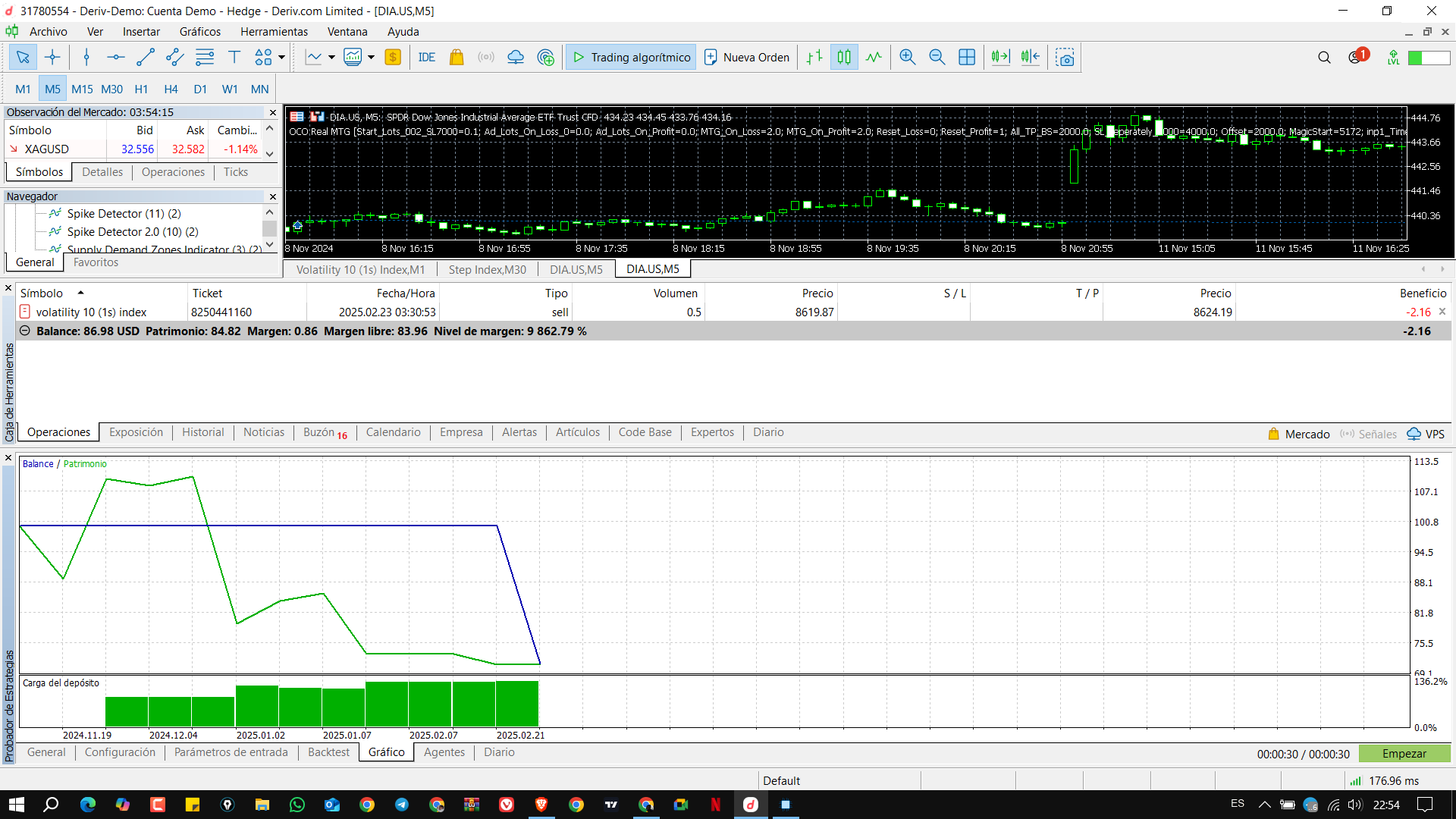Screen dimensions: 1456x819
Task: Open the VPS link in toolbox
Action: (x=1426, y=434)
